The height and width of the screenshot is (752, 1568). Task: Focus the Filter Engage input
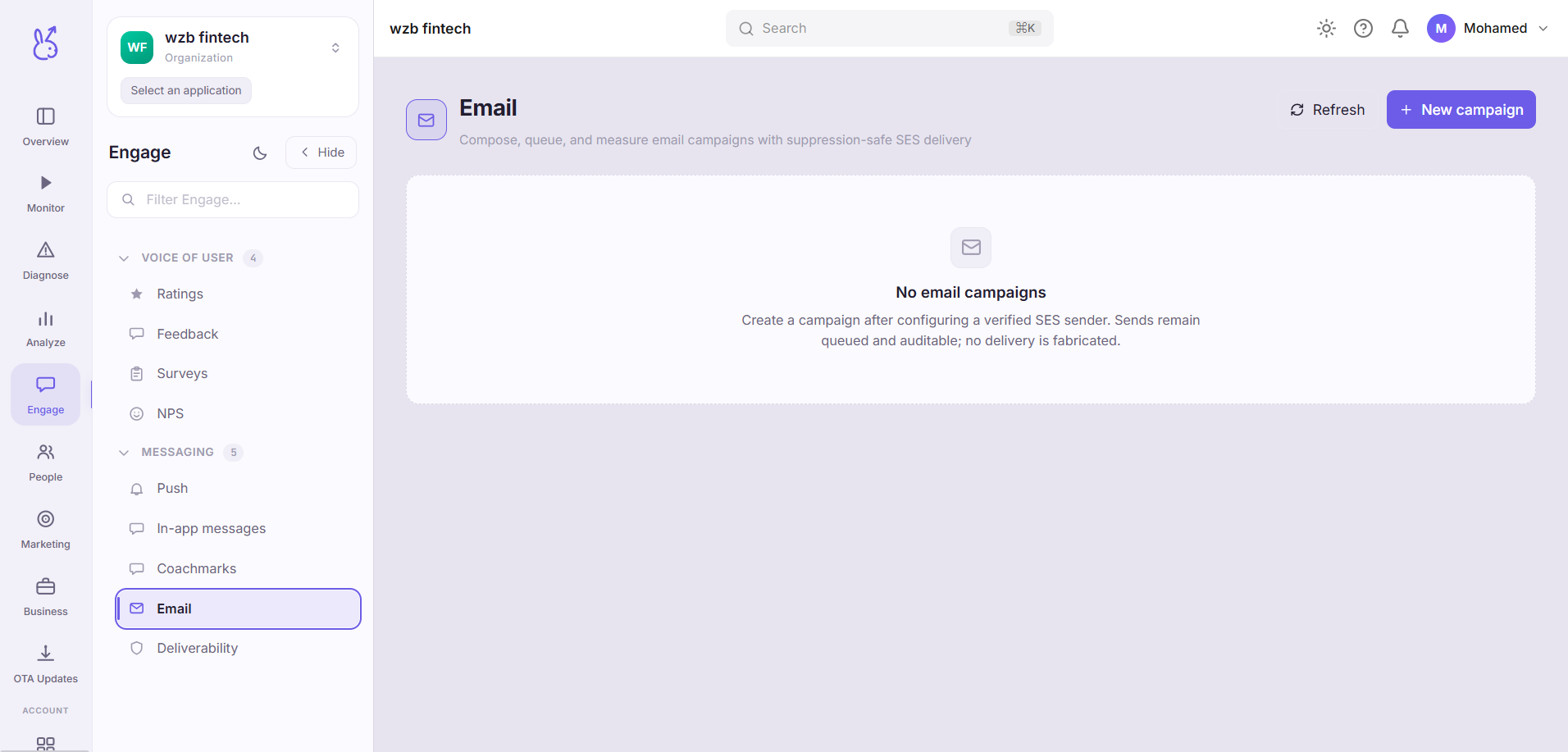click(x=233, y=199)
